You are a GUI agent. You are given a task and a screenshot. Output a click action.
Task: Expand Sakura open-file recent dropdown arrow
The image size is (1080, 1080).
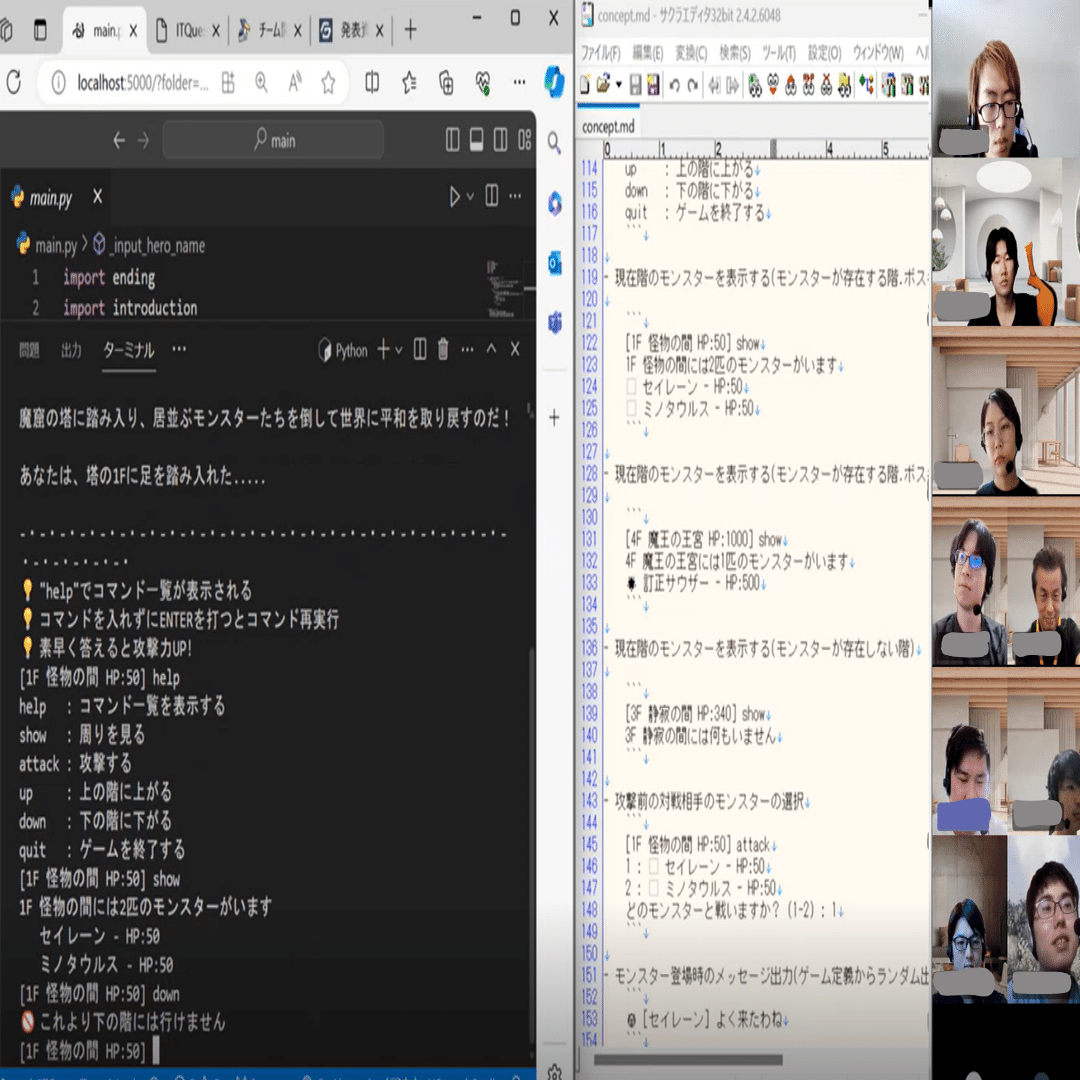coord(619,85)
